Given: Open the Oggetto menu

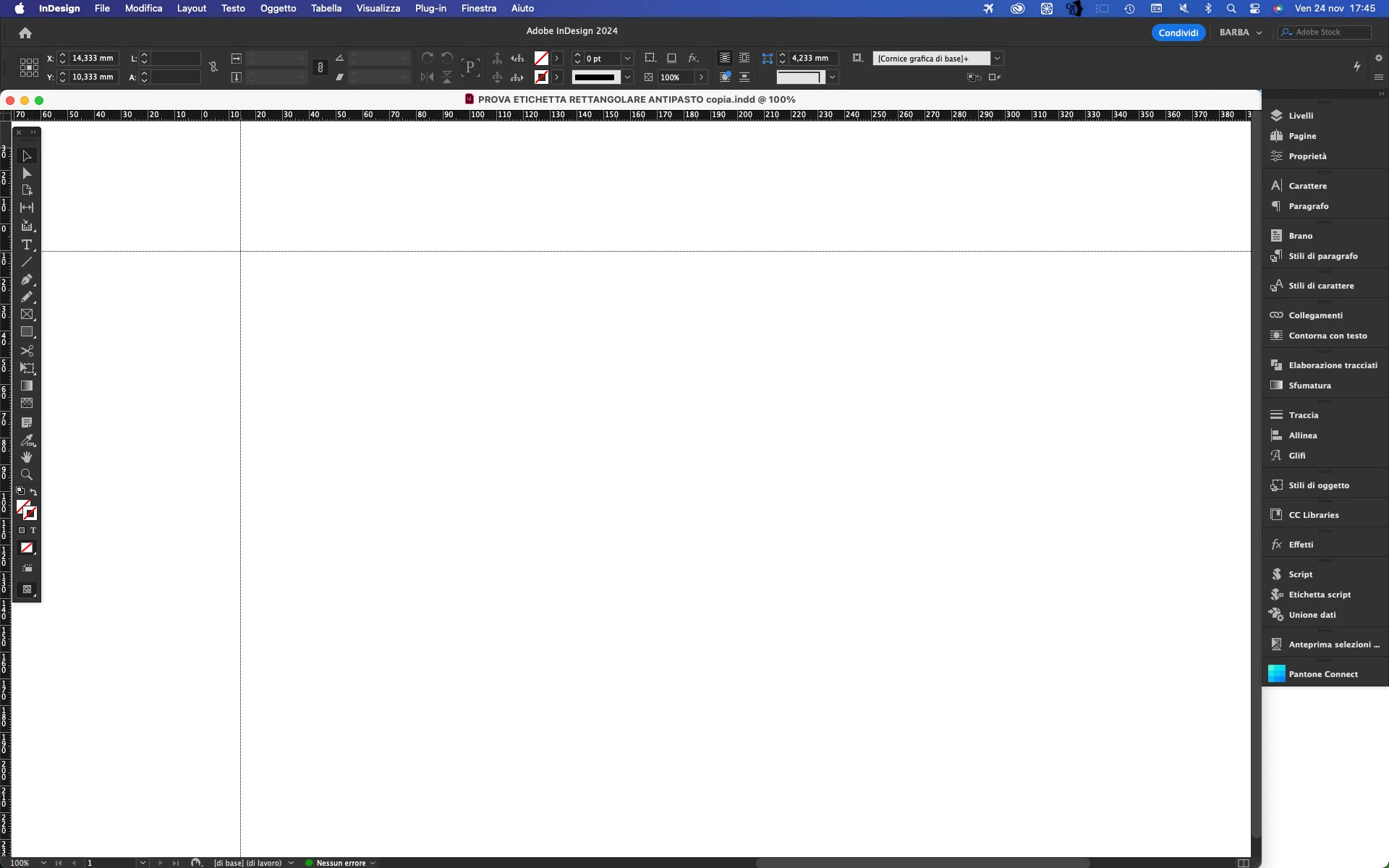Looking at the screenshot, I should pos(278,9).
